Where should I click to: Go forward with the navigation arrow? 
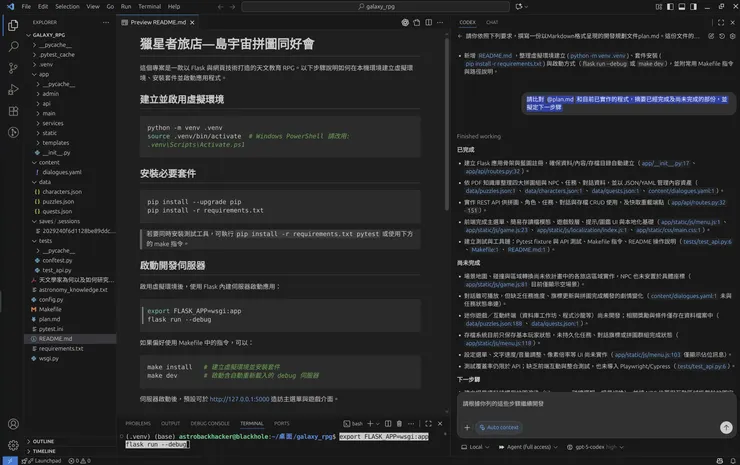click(x=232, y=7)
